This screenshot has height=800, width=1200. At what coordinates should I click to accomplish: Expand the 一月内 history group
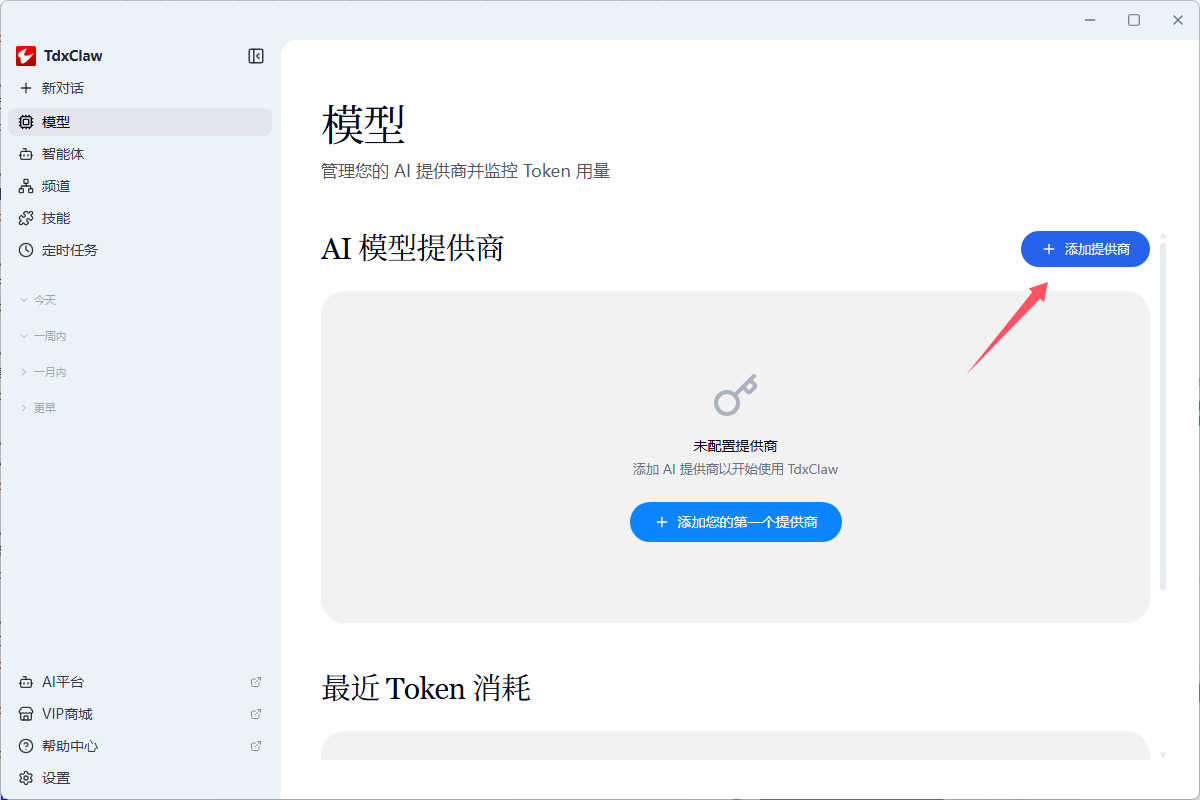(43, 372)
